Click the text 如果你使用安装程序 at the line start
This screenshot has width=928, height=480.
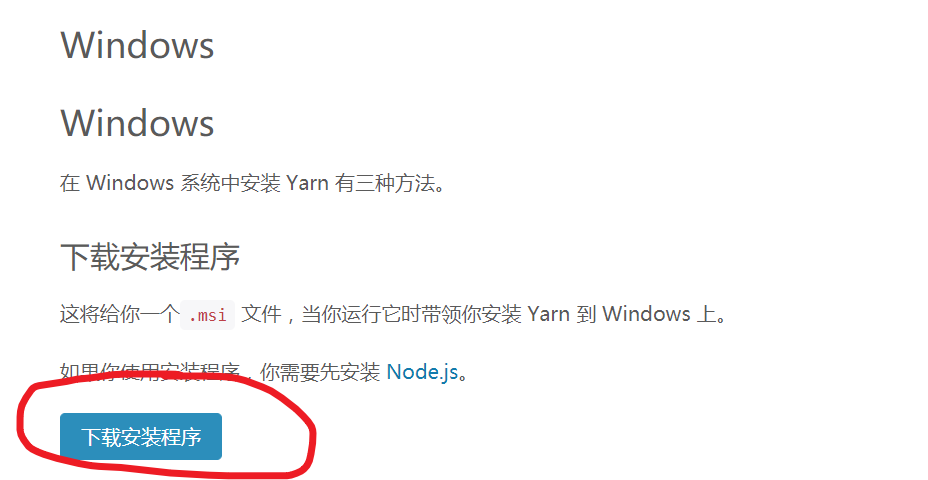click(x=150, y=372)
